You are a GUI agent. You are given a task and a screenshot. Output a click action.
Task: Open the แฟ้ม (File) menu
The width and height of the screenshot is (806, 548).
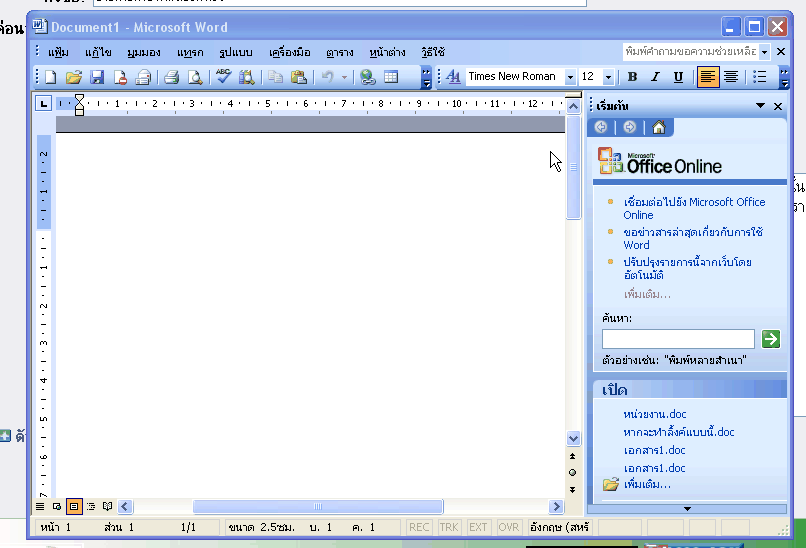[x=59, y=52]
